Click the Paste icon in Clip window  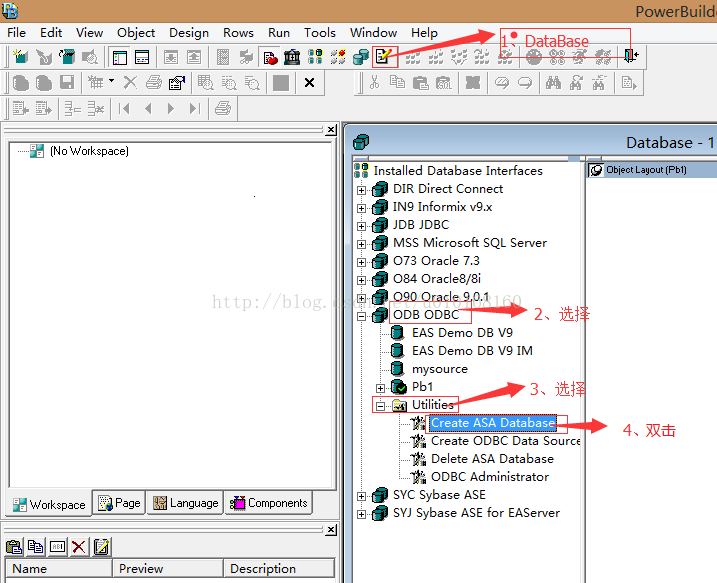(14, 546)
